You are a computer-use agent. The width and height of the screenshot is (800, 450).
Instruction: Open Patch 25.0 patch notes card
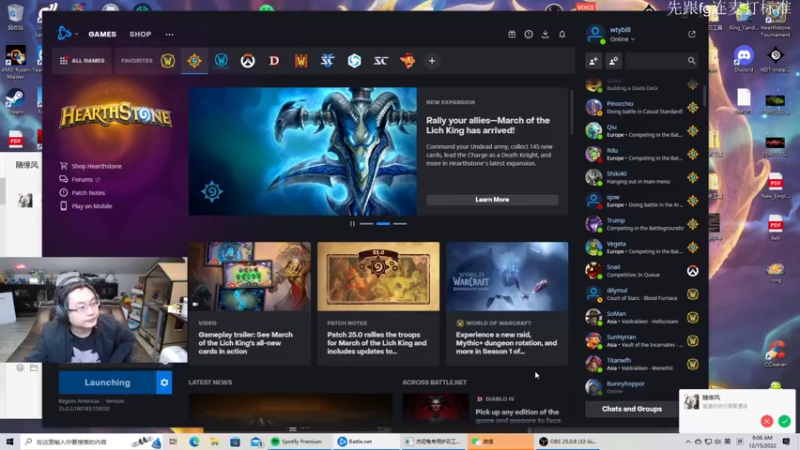point(378,304)
